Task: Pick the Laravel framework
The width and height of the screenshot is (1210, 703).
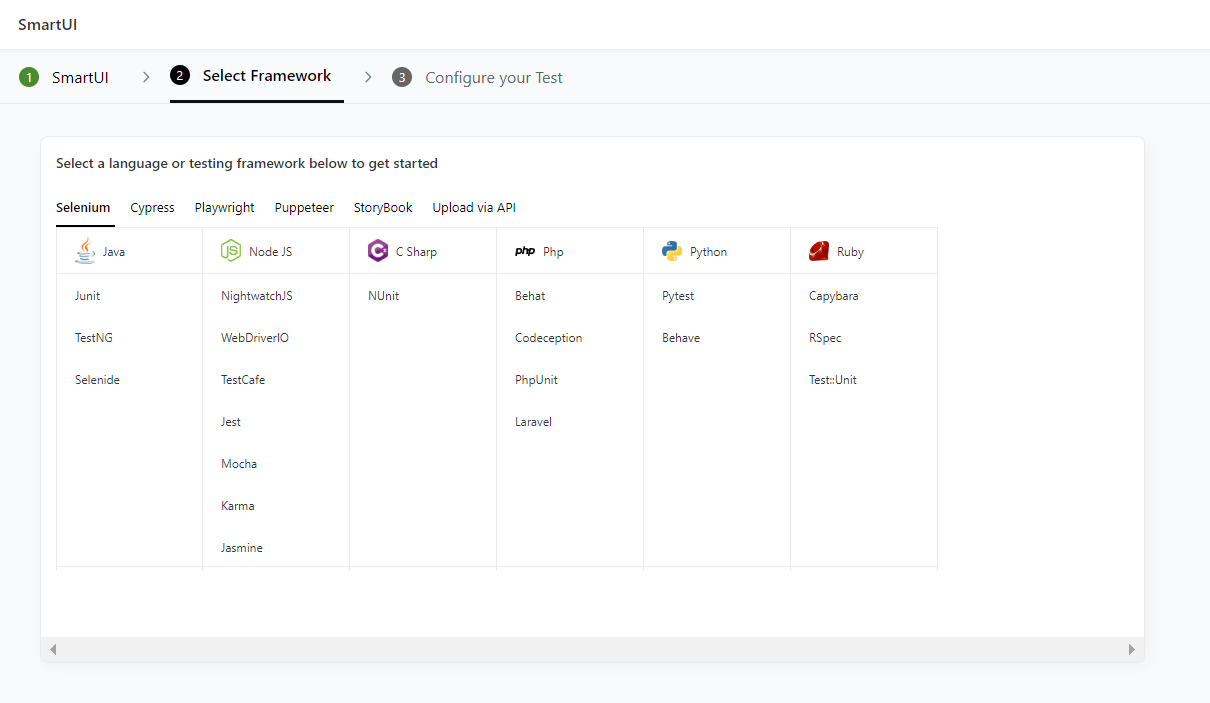Action: click(534, 422)
